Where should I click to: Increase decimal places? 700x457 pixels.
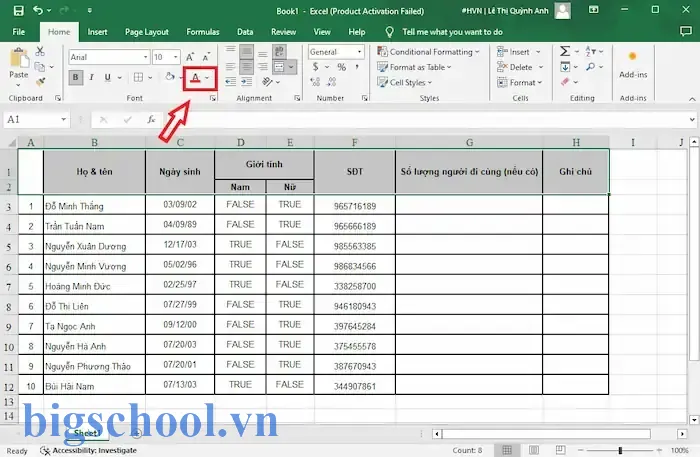tap(316, 82)
